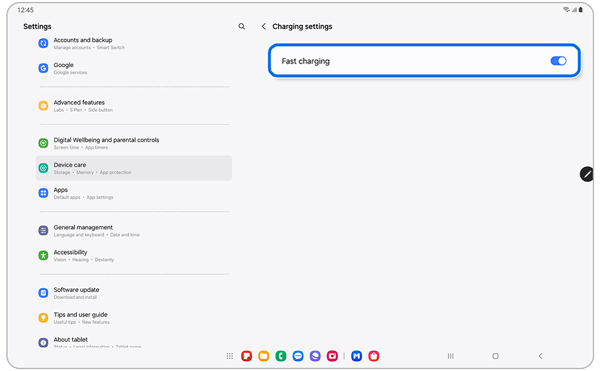Tap the Back navigation button
This screenshot has width=600, height=371.
(x=540, y=356)
